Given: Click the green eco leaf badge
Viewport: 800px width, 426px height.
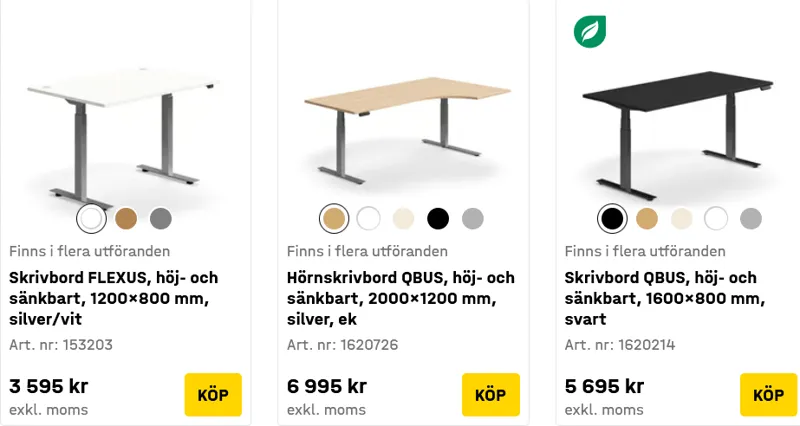Looking at the screenshot, I should pos(590,31).
